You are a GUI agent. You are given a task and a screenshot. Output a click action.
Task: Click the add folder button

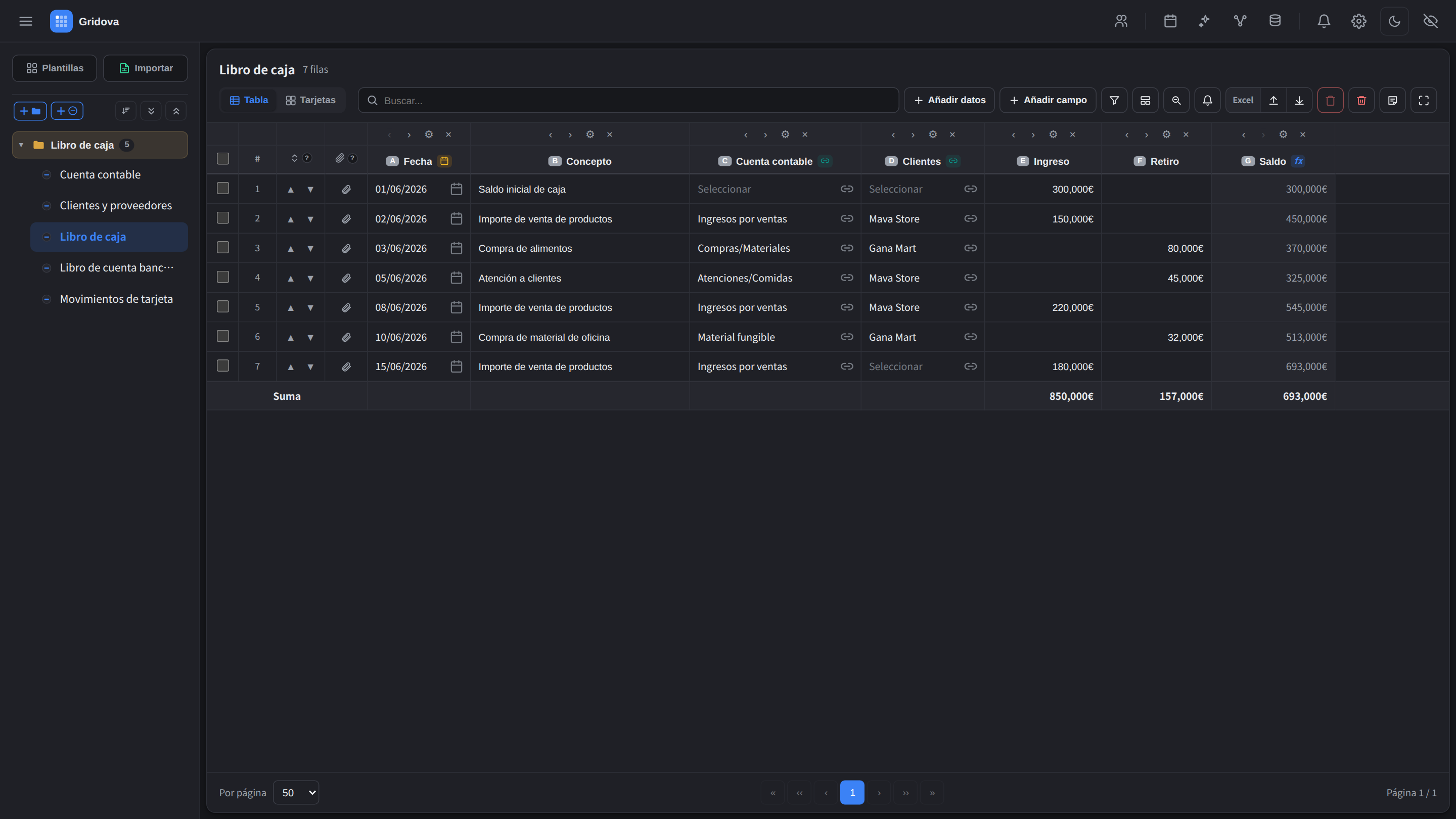tap(30, 111)
